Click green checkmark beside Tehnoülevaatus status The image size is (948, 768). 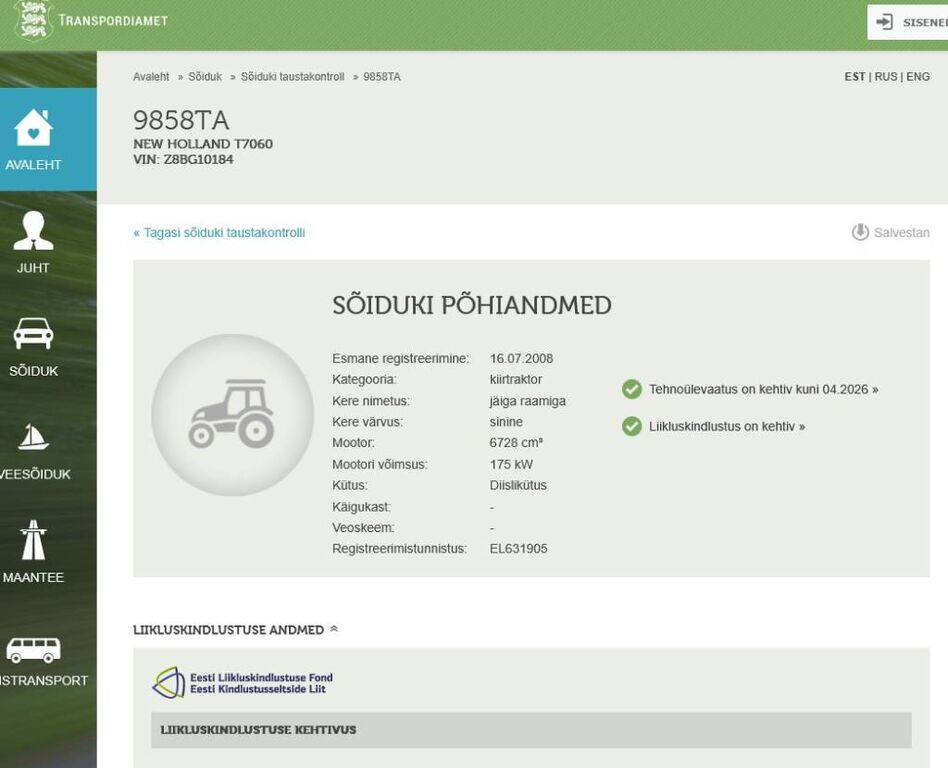click(x=632, y=389)
